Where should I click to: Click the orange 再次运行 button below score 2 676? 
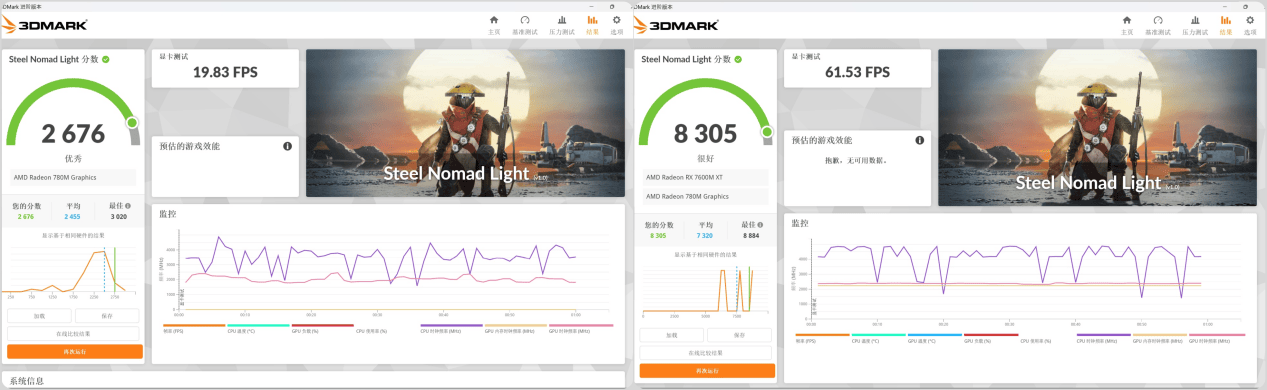click(75, 351)
